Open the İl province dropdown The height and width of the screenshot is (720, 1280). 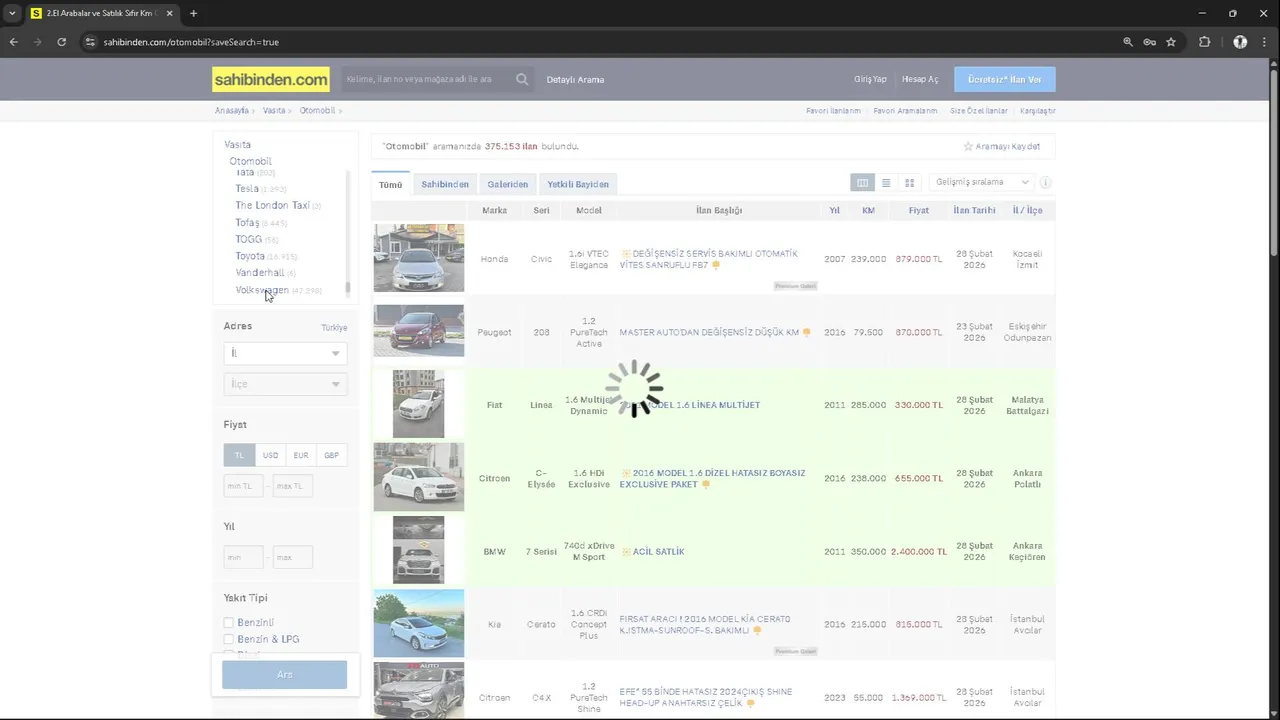pyautogui.click(x=285, y=353)
